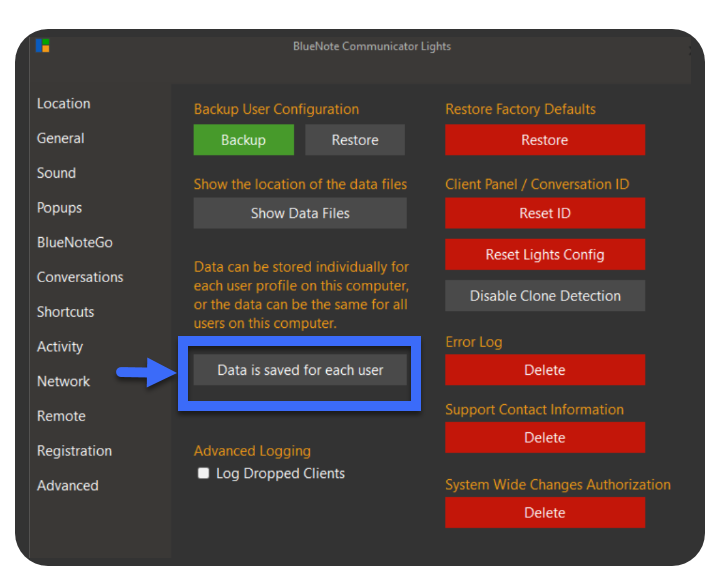
Task: Delete System Wide Changes Authorization
Action: coord(545,512)
